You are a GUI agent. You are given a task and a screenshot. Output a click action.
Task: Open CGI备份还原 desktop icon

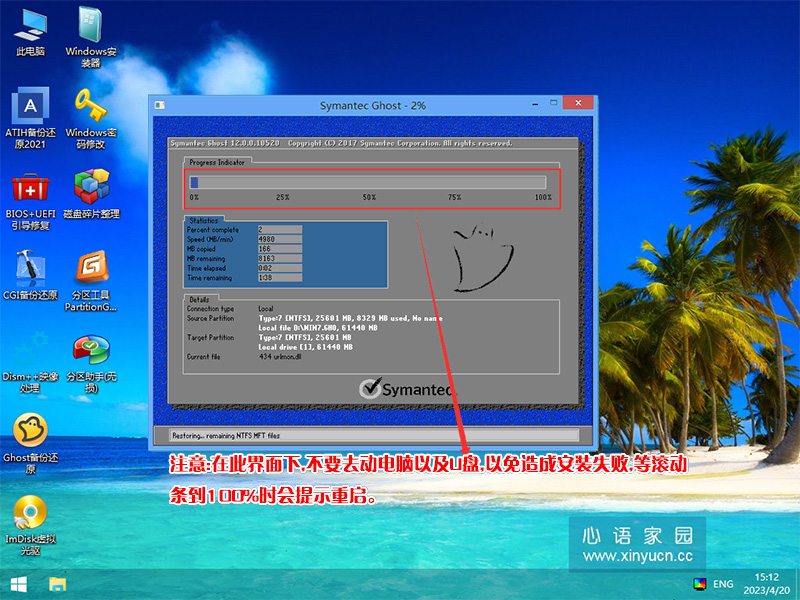(31, 274)
